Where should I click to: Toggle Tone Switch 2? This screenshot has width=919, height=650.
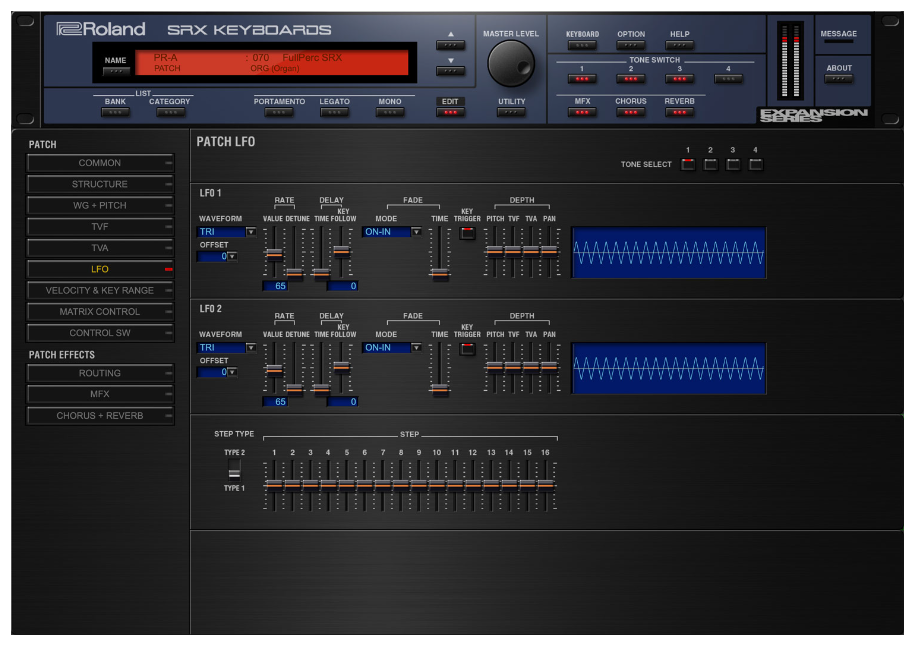tap(631, 79)
